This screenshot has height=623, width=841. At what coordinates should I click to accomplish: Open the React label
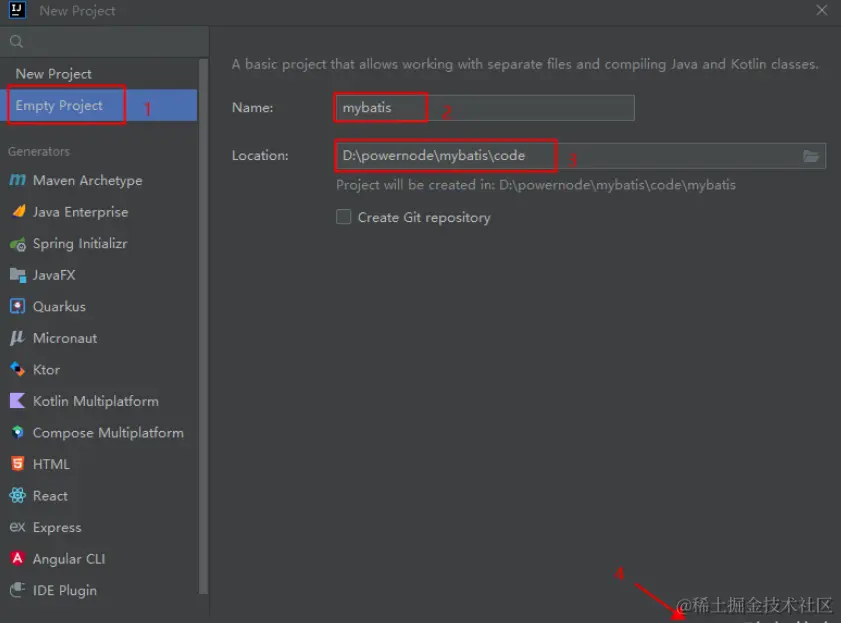[50, 496]
